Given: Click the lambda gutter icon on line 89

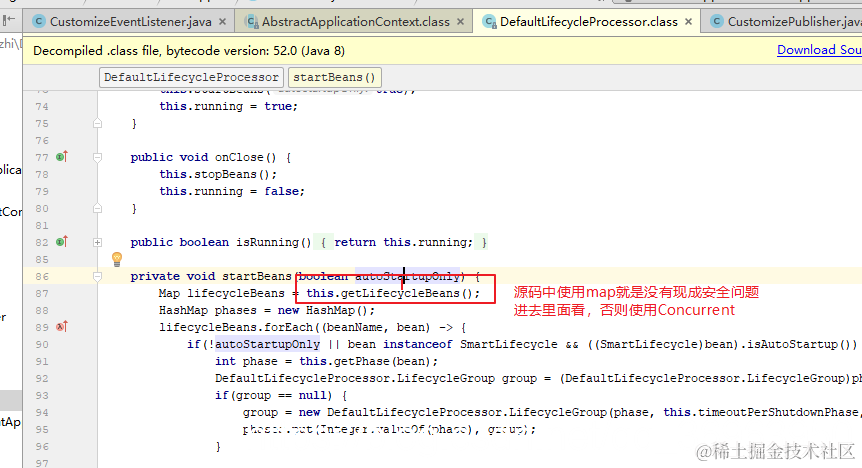Looking at the screenshot, I should click(62, 327).
